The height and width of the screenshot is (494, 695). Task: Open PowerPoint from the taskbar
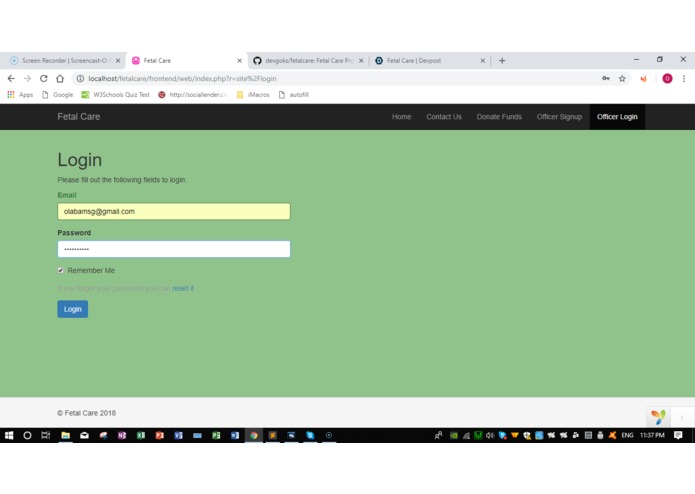pyautogui.click(x=160, y=436)
